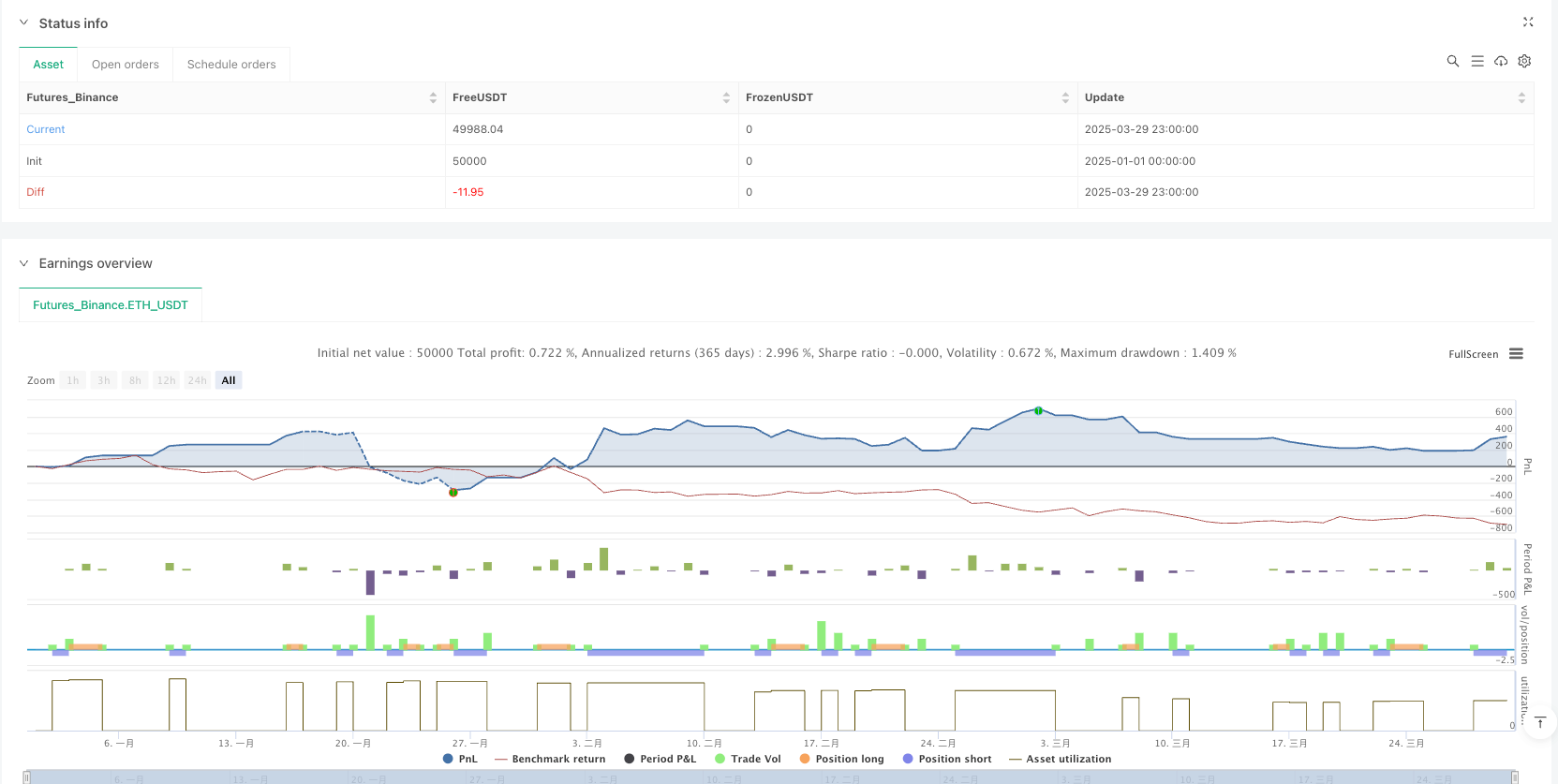Click the chart navigator range bar
Viewport: 1558px width, 784px height.
coord(770,777)
